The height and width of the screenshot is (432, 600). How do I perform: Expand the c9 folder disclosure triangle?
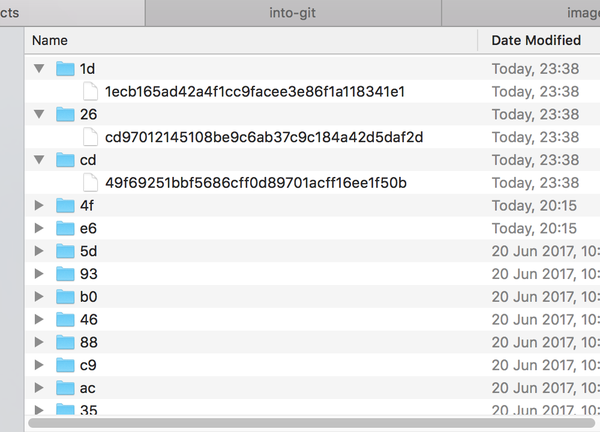click(40, 365)
